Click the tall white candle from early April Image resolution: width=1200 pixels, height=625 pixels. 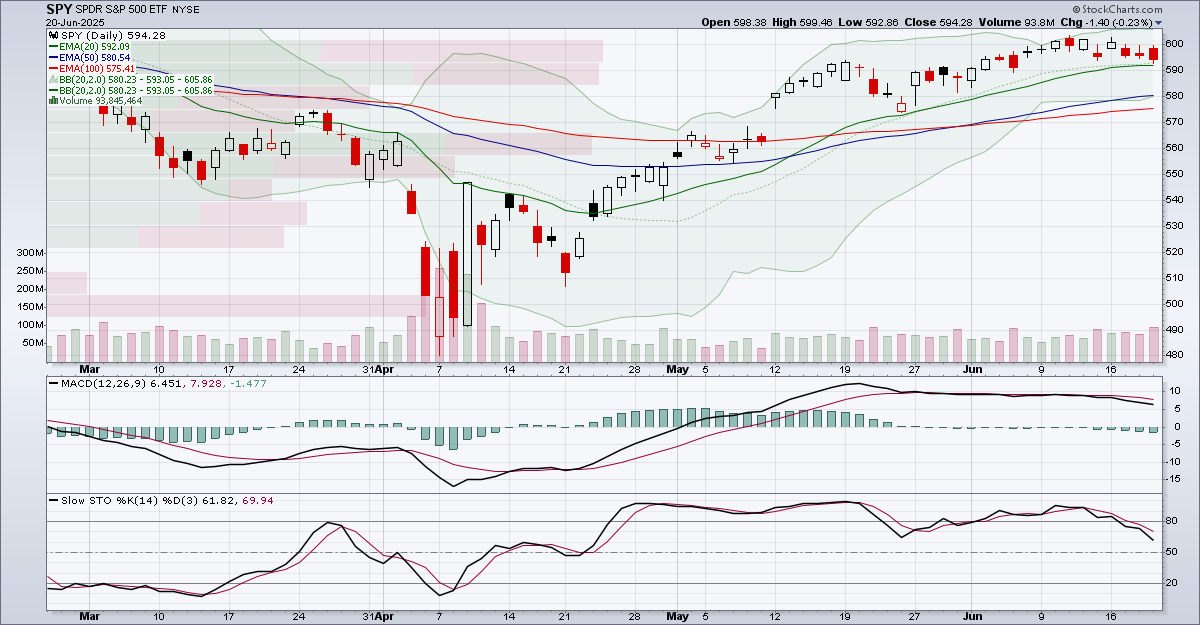coord(467,253)
